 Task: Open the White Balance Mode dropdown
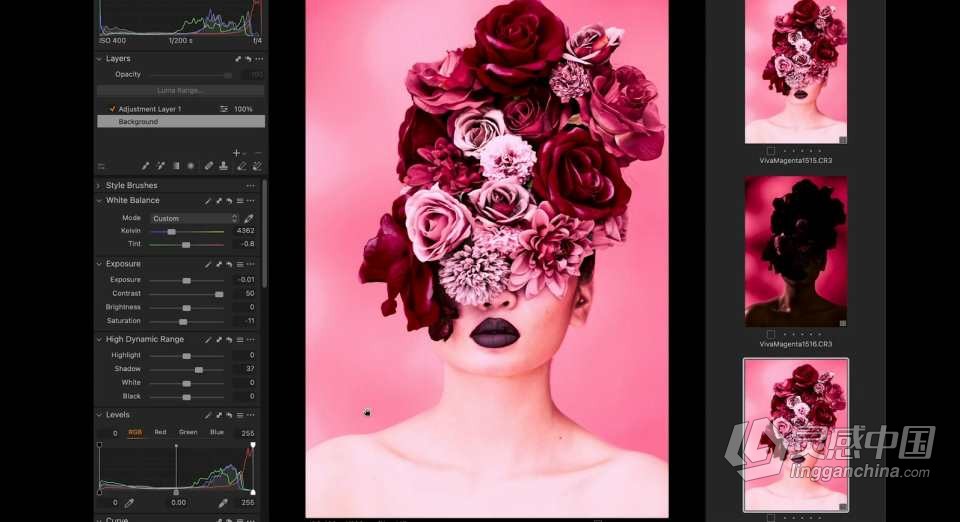[195, 218]
